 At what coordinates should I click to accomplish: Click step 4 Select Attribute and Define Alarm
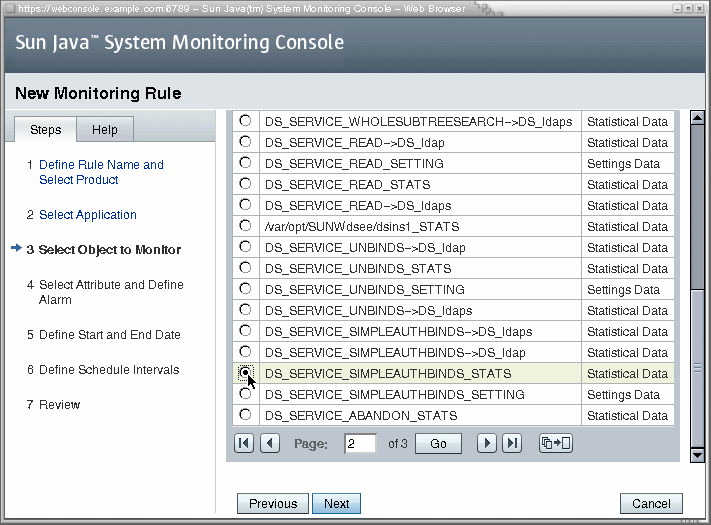point(111,292)
